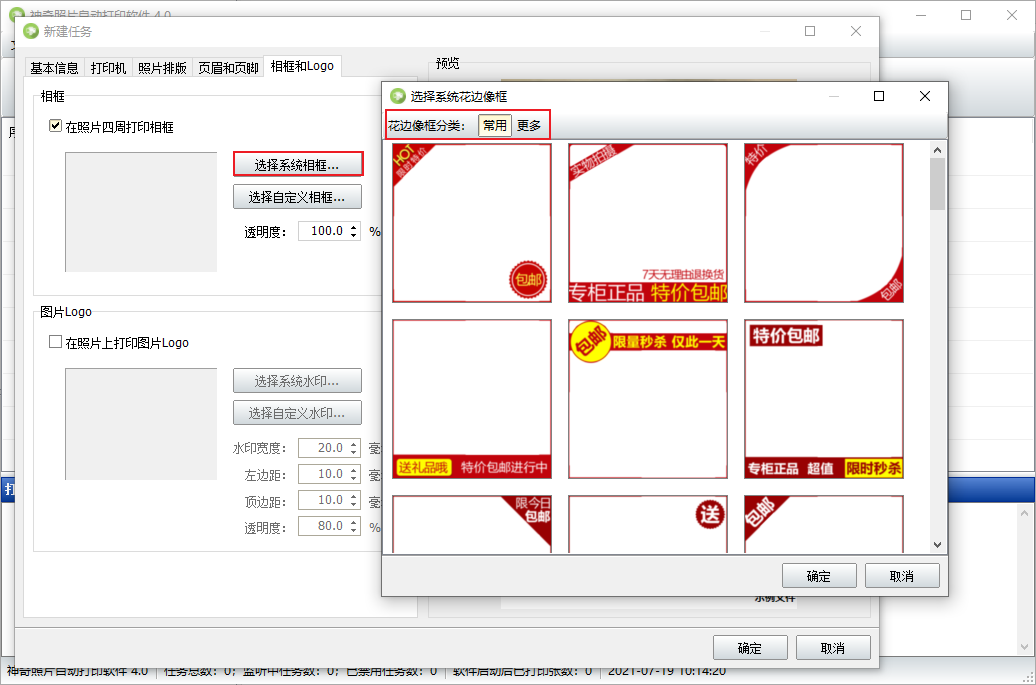Switch to the 更多 frame category
This screenshot has width=1036, height=685.
529,125
